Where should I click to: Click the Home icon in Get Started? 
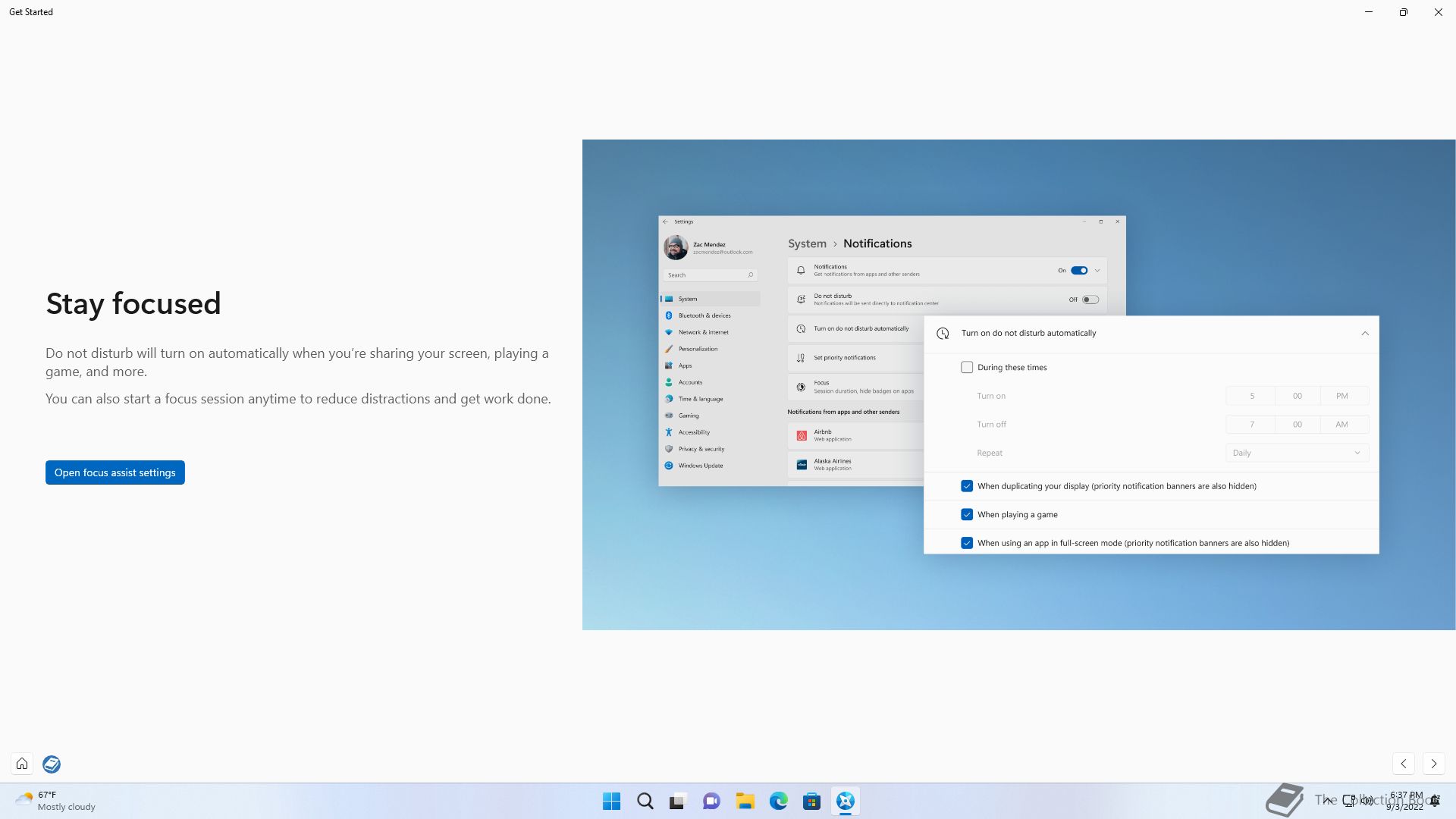pos(22,764)
